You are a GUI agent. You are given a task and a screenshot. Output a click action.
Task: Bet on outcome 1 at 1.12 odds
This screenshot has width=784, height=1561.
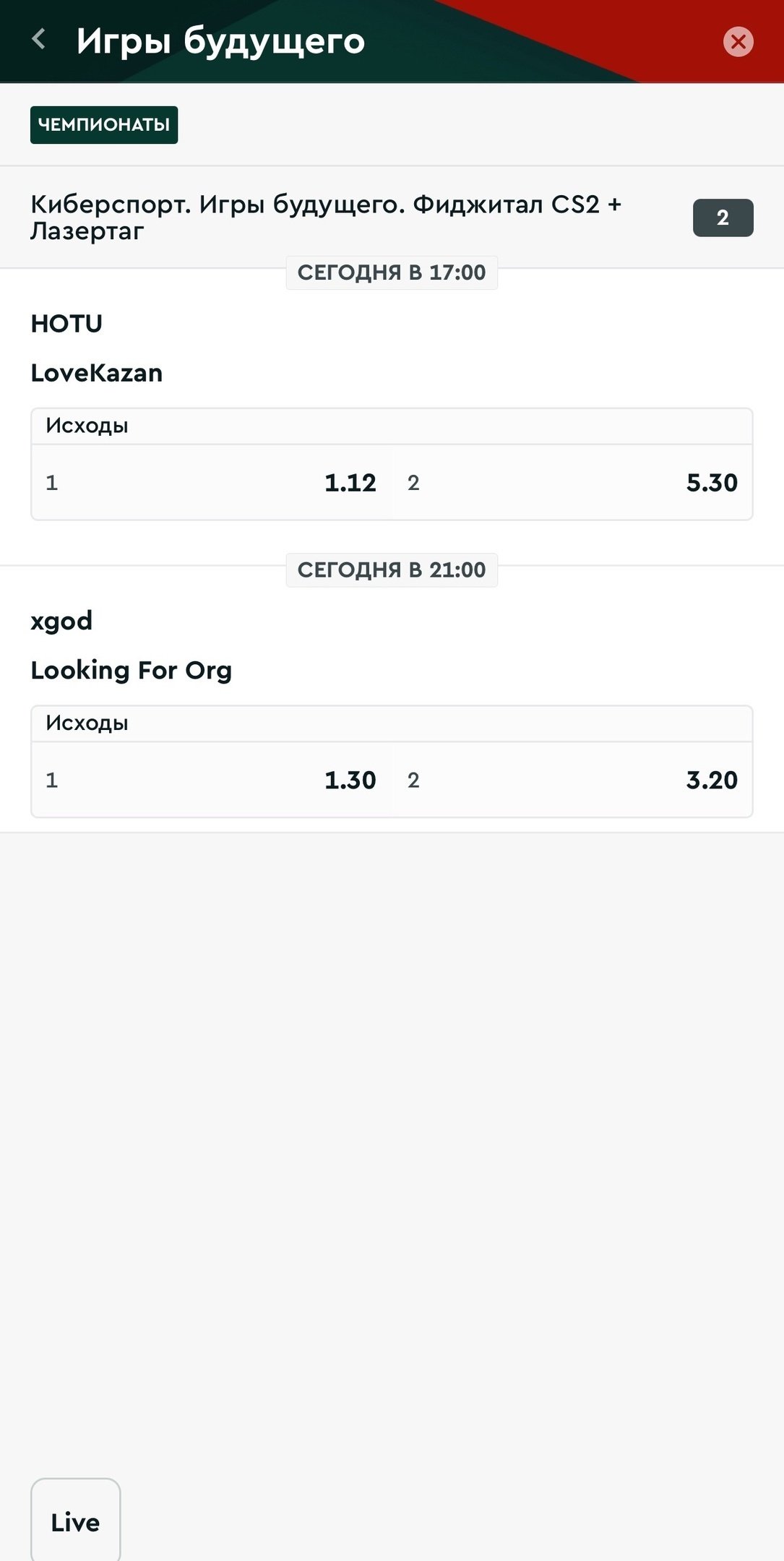pyautogui.click(x=212, y=482)
